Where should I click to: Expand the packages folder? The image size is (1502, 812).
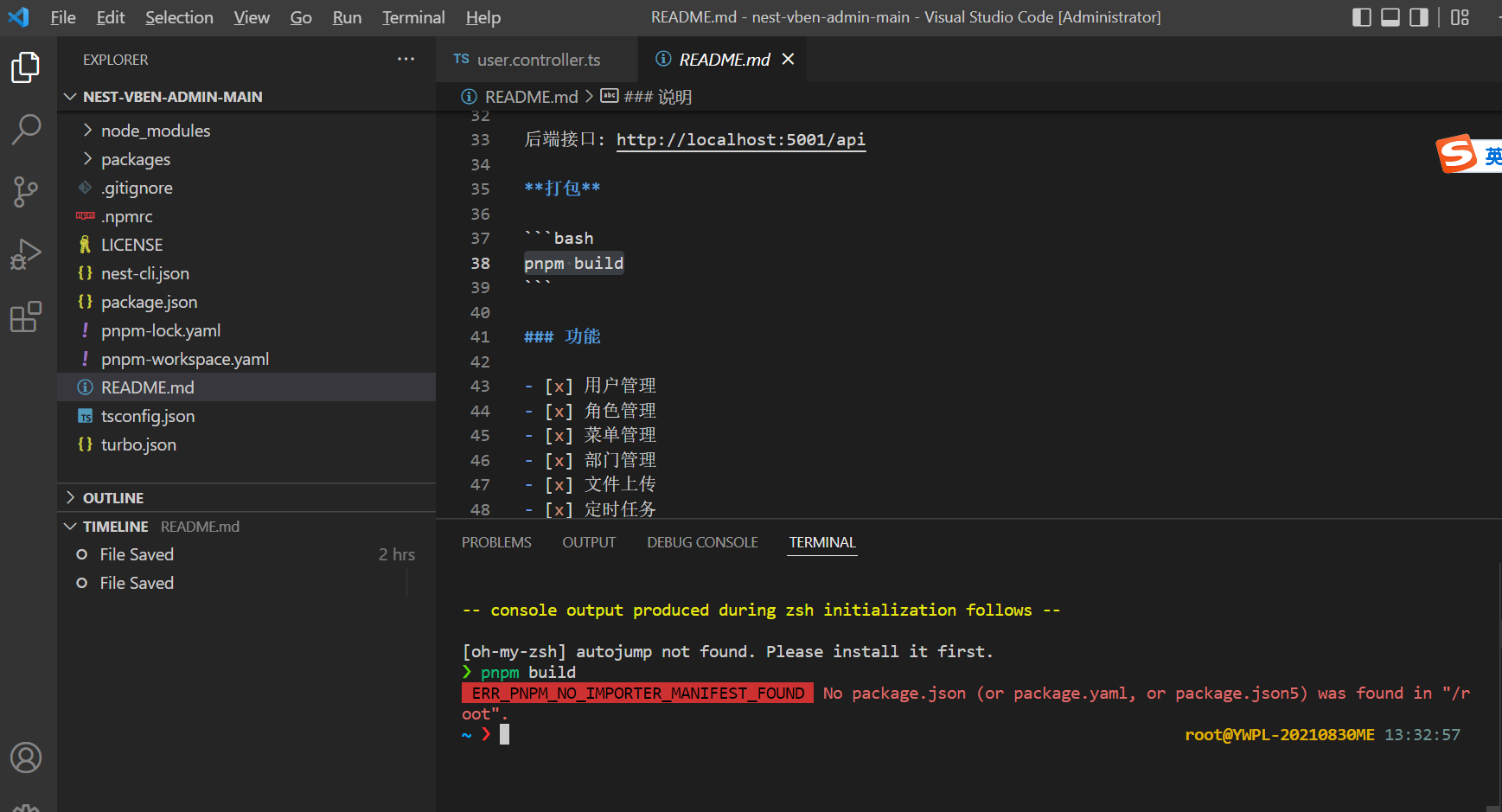[87, 159]
